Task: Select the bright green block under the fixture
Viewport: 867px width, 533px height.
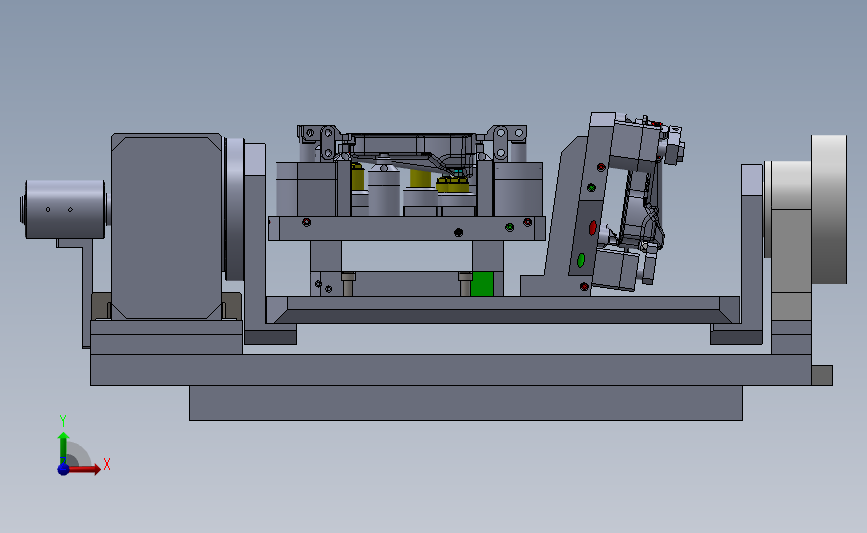Action: coord(482,284)
